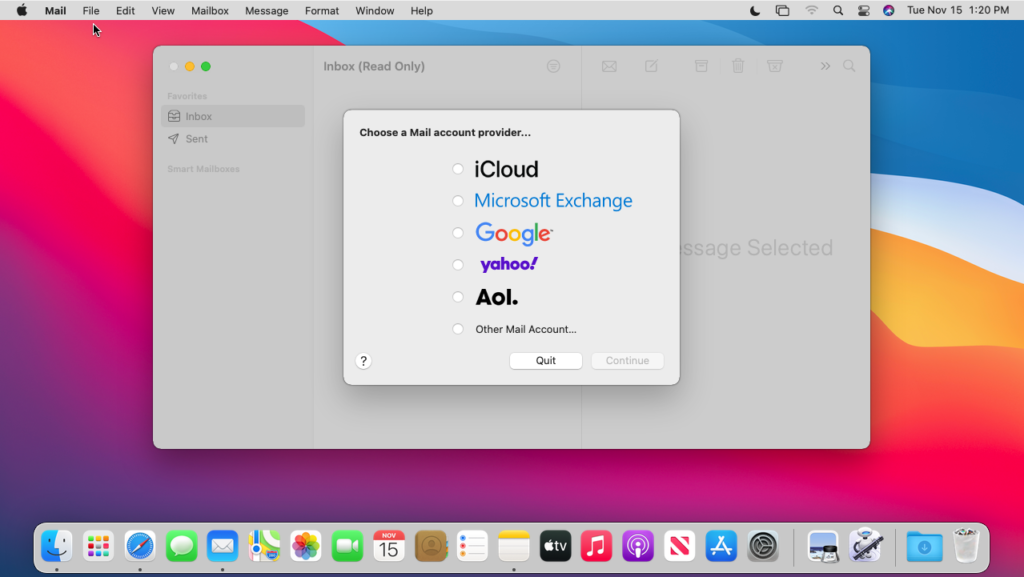Viewport: 1024px width, 577px height.
Task: Open Finder from the Dock
Action: 57,546
